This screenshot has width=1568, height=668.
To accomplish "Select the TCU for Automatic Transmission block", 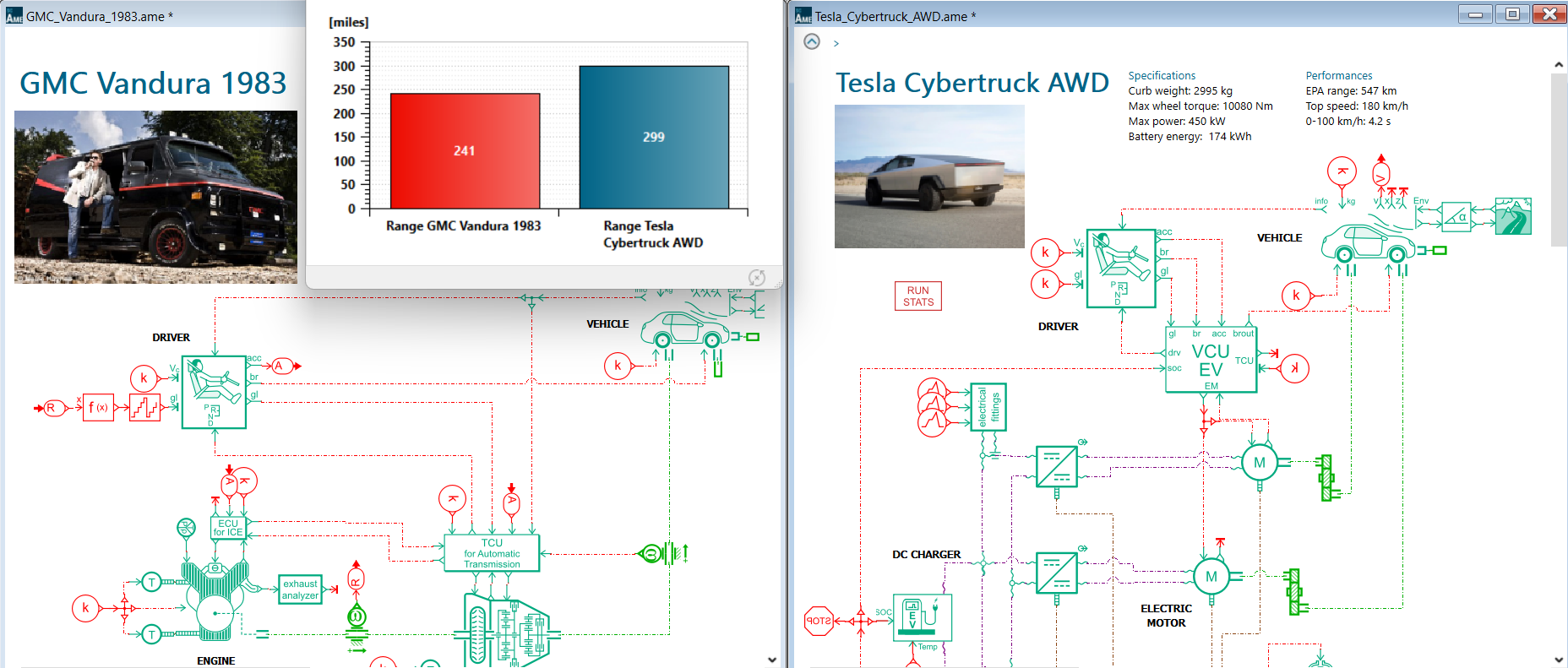I will 492,553.
